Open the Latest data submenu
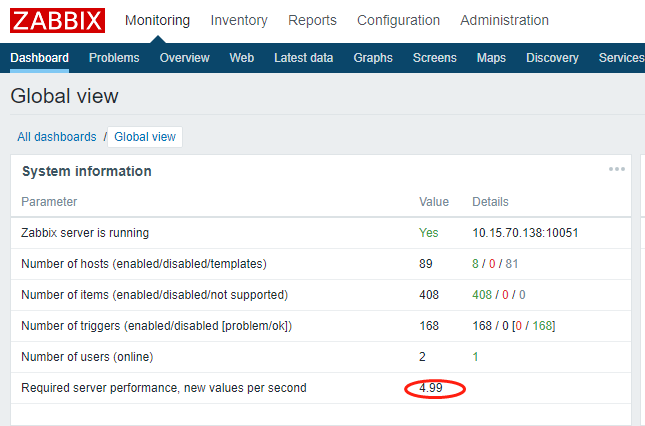 coord(304,58)
